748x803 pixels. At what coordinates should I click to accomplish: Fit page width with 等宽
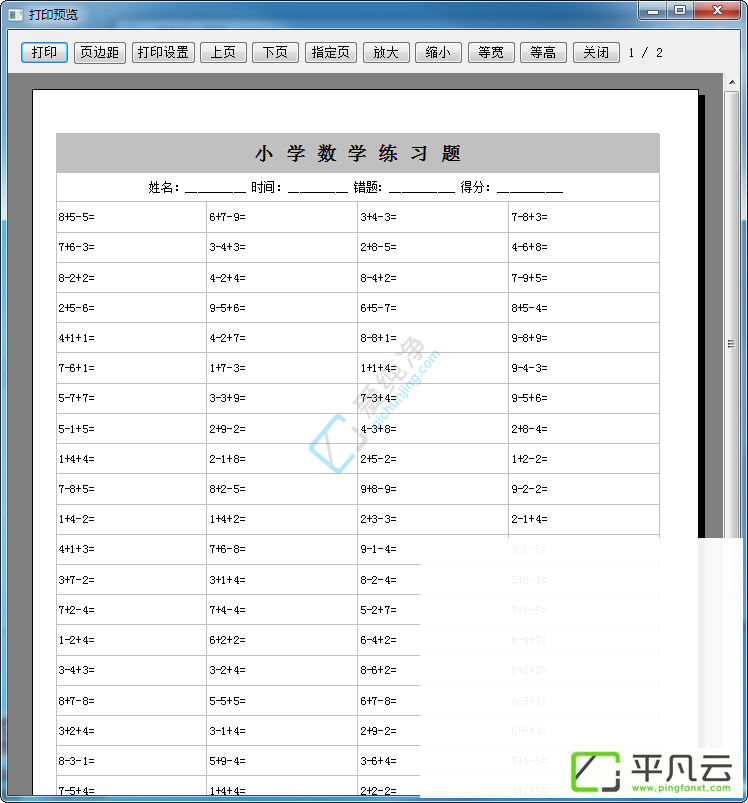(x=491, y=52)
